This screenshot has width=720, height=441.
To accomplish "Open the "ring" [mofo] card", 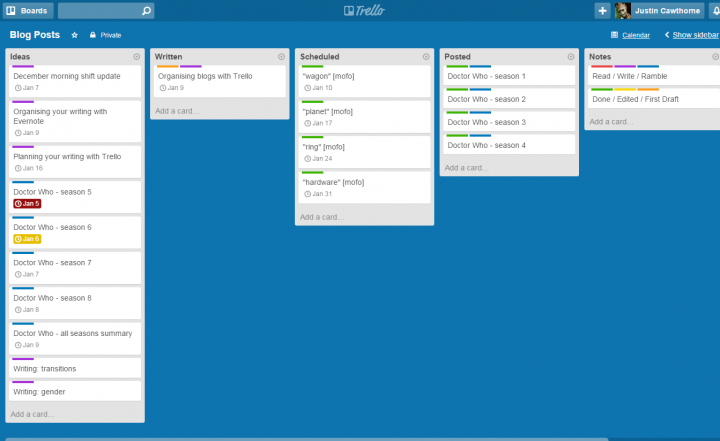I will 365,152.
